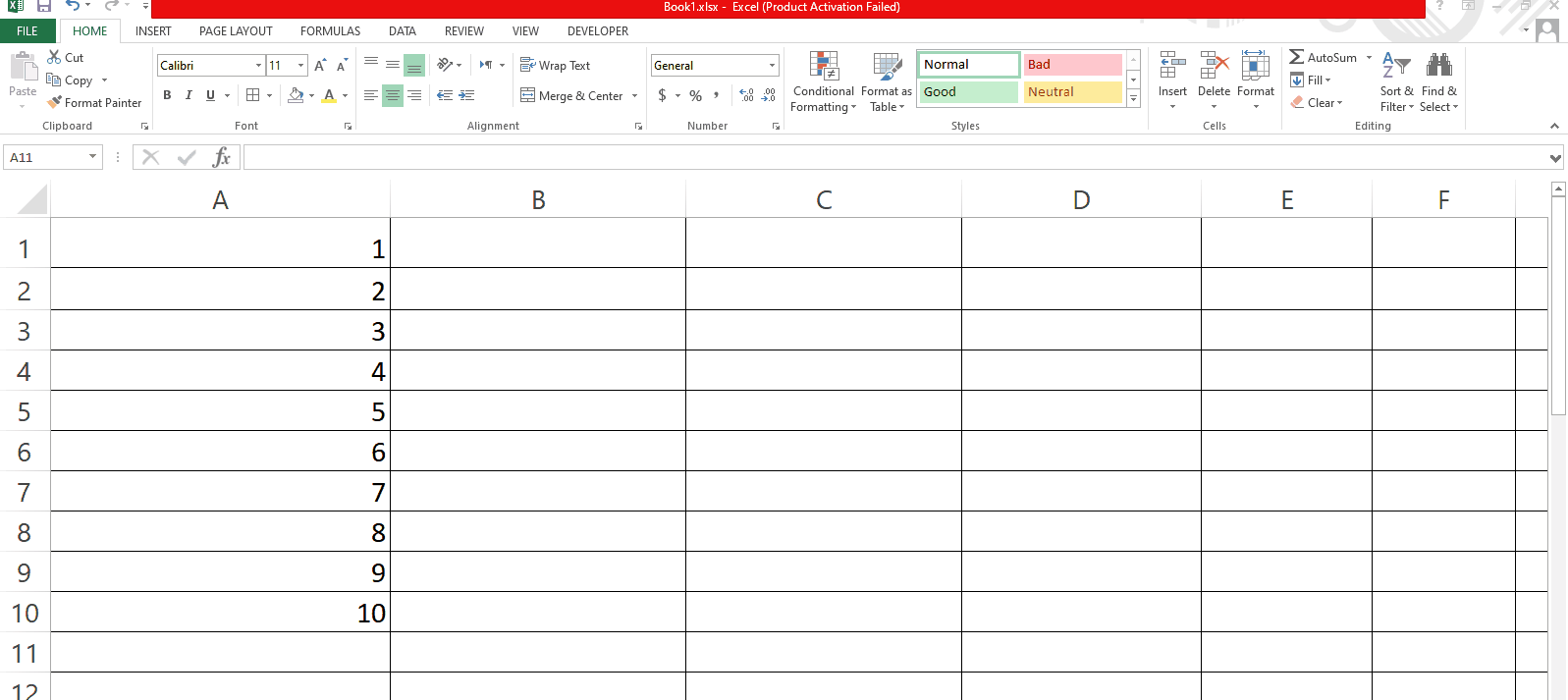
Task: Click the AutoSum sigma icon
Action: click(x=1297, y=57)
